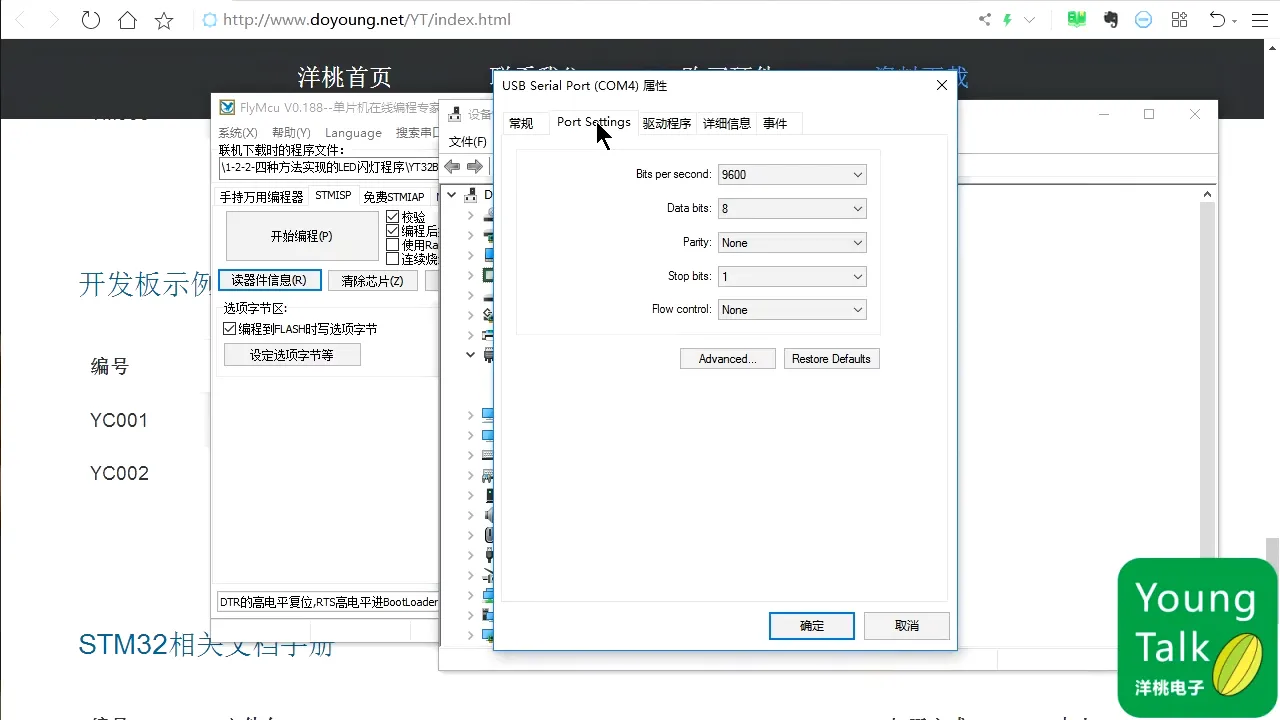Uncheck 编程到FLASH时写选项字节 option
The height and width of the screenshot is (720, 1280).
230,328
